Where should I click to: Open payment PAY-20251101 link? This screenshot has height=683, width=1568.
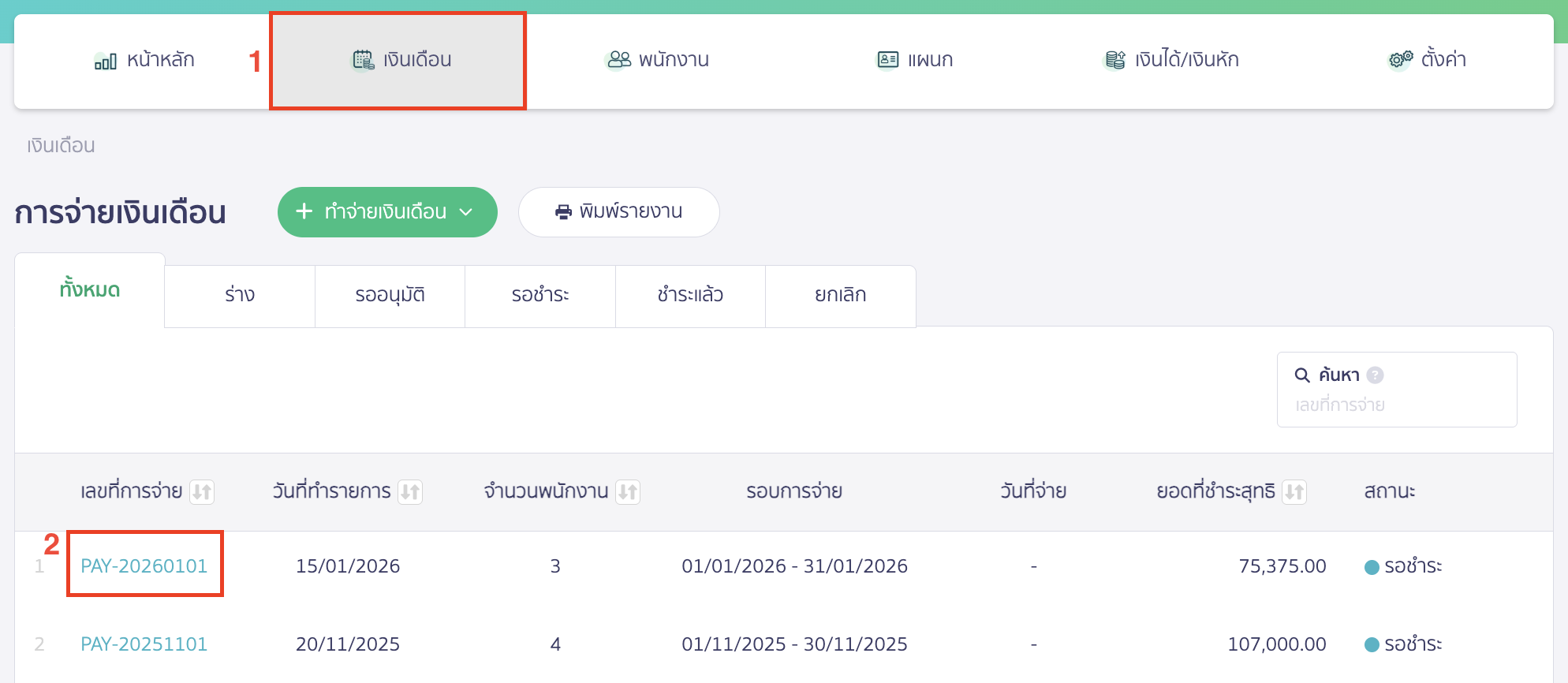pos(144,644)
